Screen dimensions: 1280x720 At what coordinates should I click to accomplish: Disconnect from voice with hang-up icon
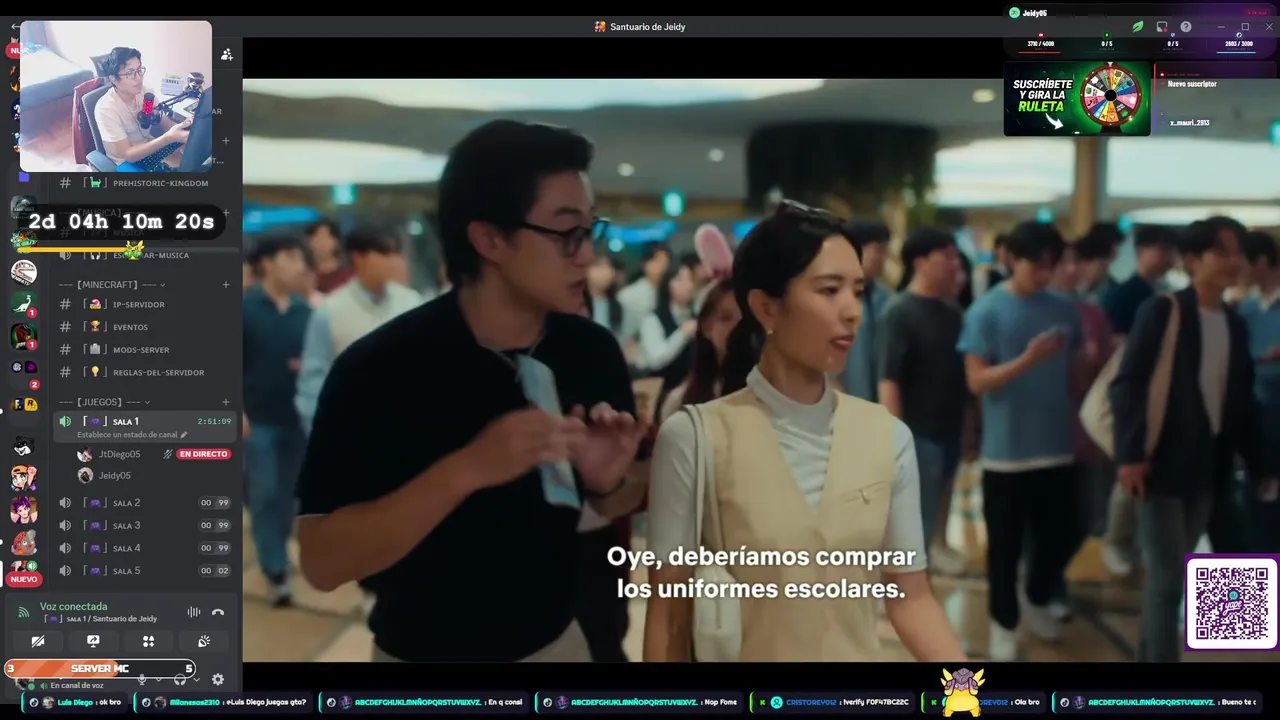(218, 612)
